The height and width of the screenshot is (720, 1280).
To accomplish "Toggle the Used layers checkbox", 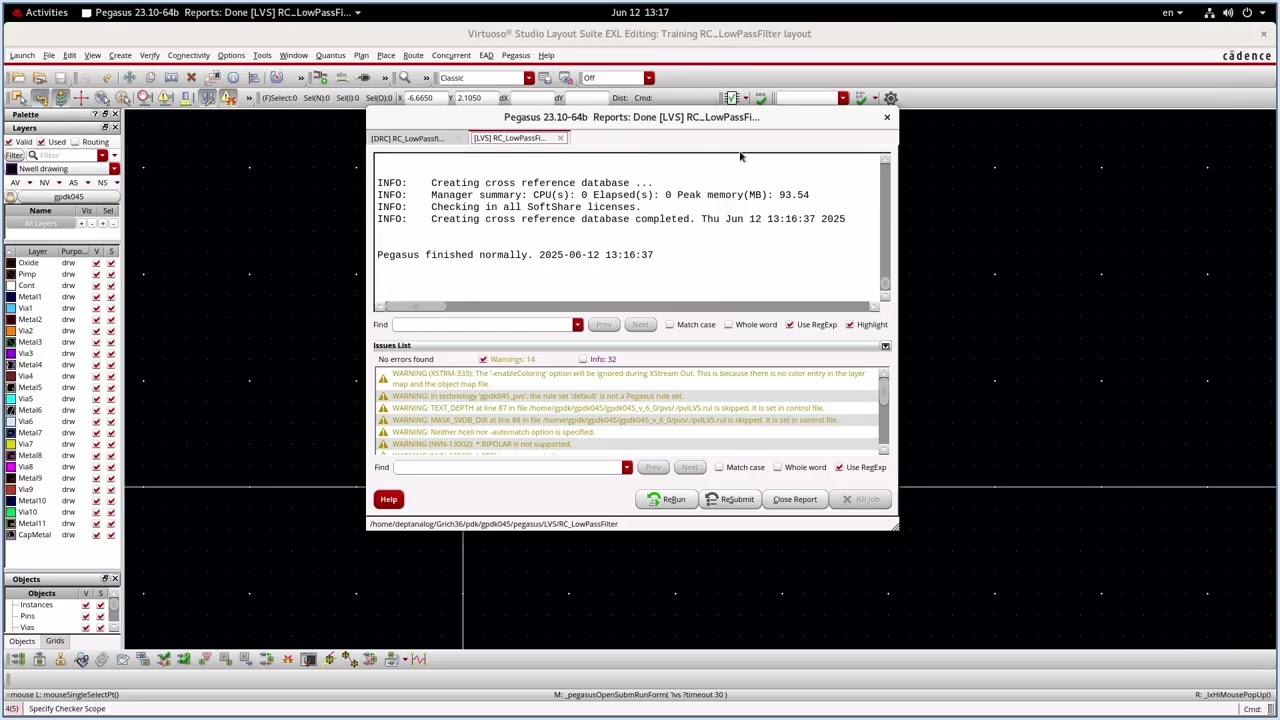I will point(43,142).
